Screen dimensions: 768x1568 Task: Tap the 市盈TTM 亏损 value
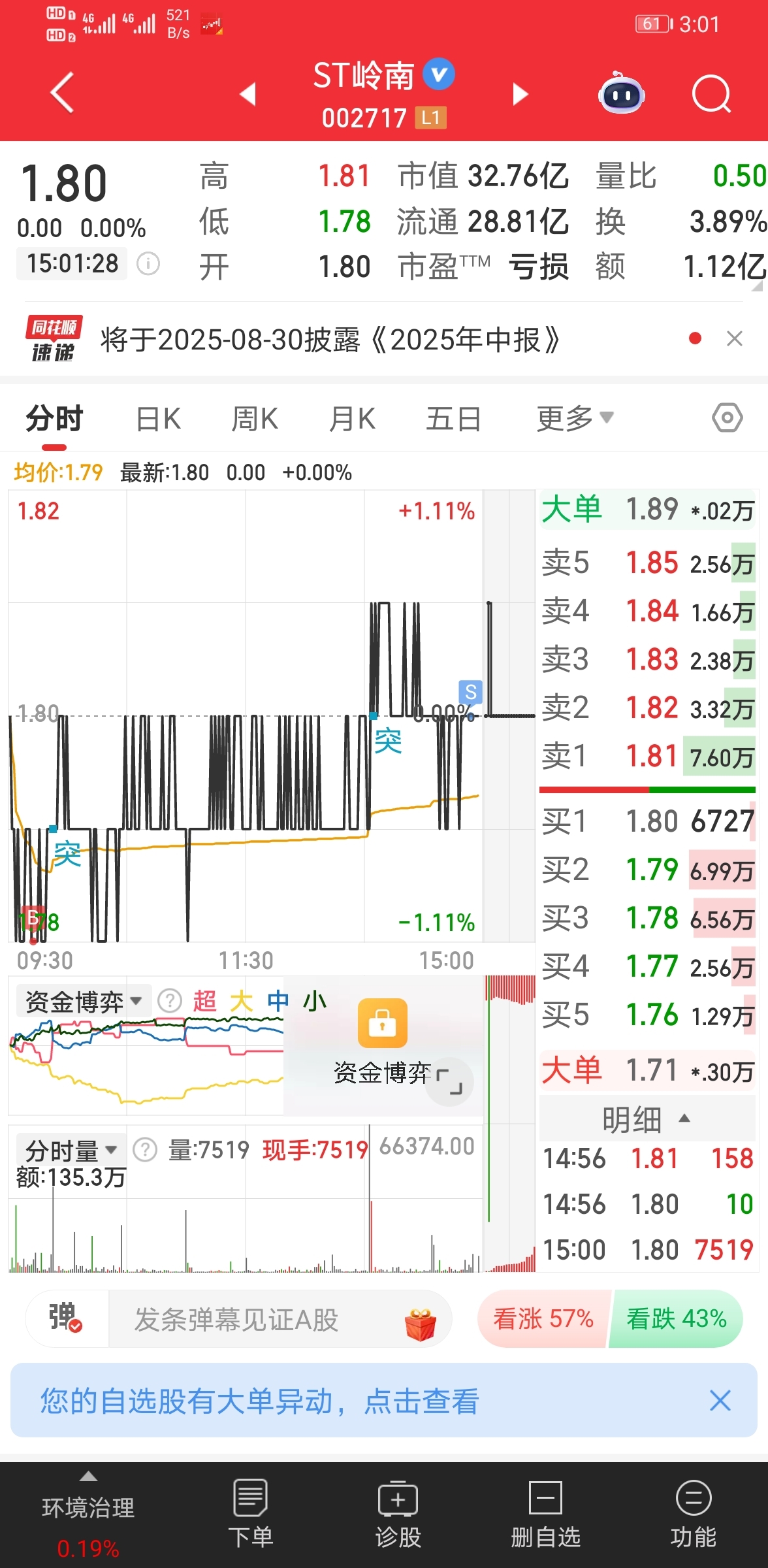[x=539, y=267]
